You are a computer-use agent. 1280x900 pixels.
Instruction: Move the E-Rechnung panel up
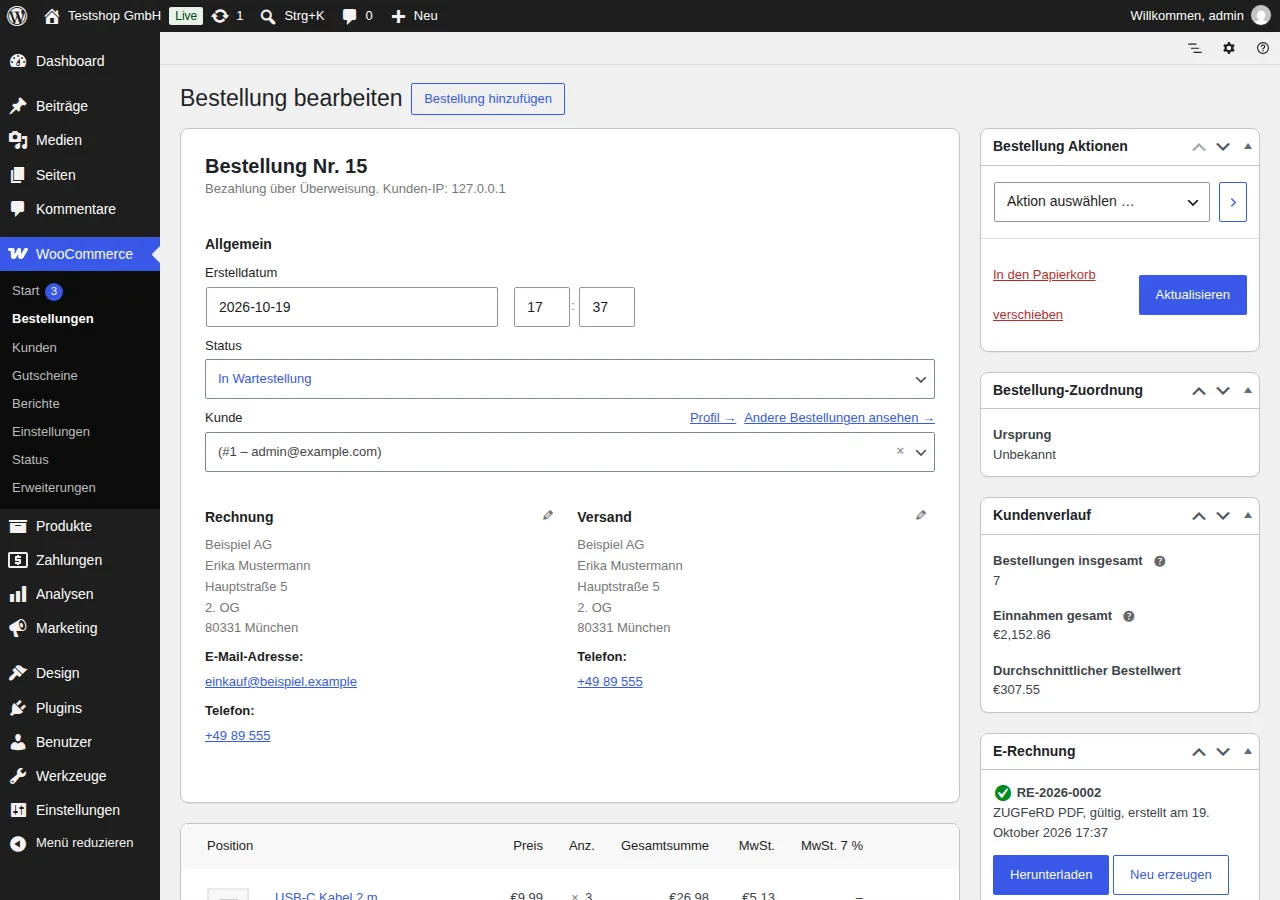(1199, 752)
